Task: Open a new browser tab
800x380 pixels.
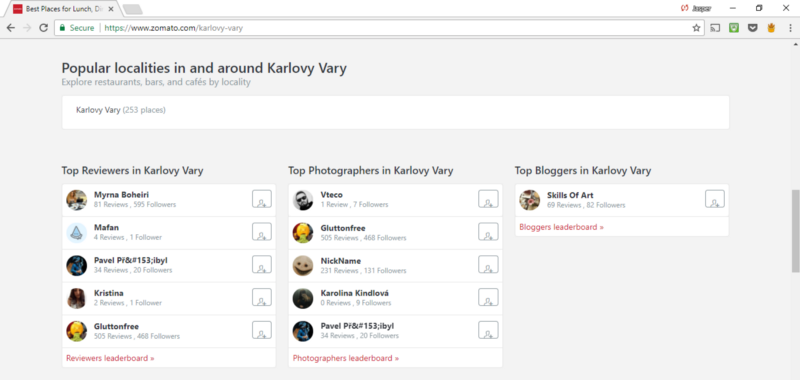Action: (133, 9)
